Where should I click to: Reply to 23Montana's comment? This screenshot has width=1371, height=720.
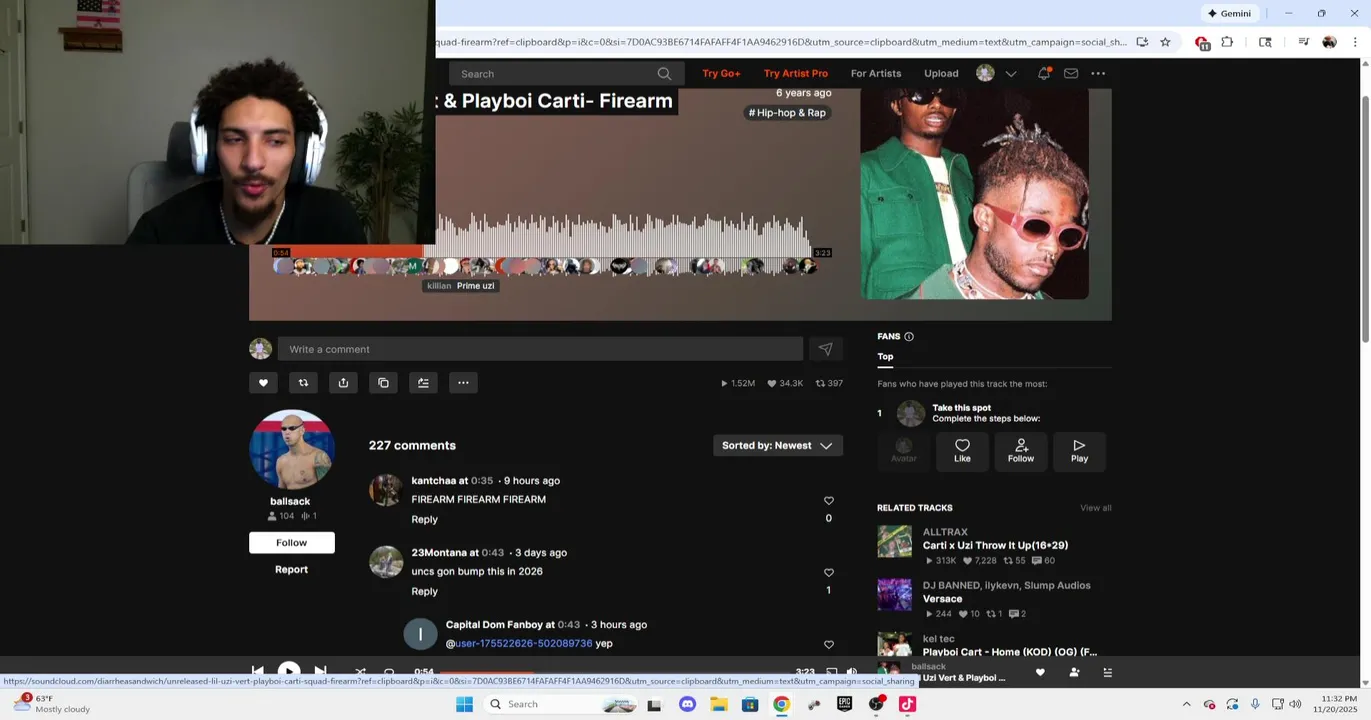pos(424,591)
